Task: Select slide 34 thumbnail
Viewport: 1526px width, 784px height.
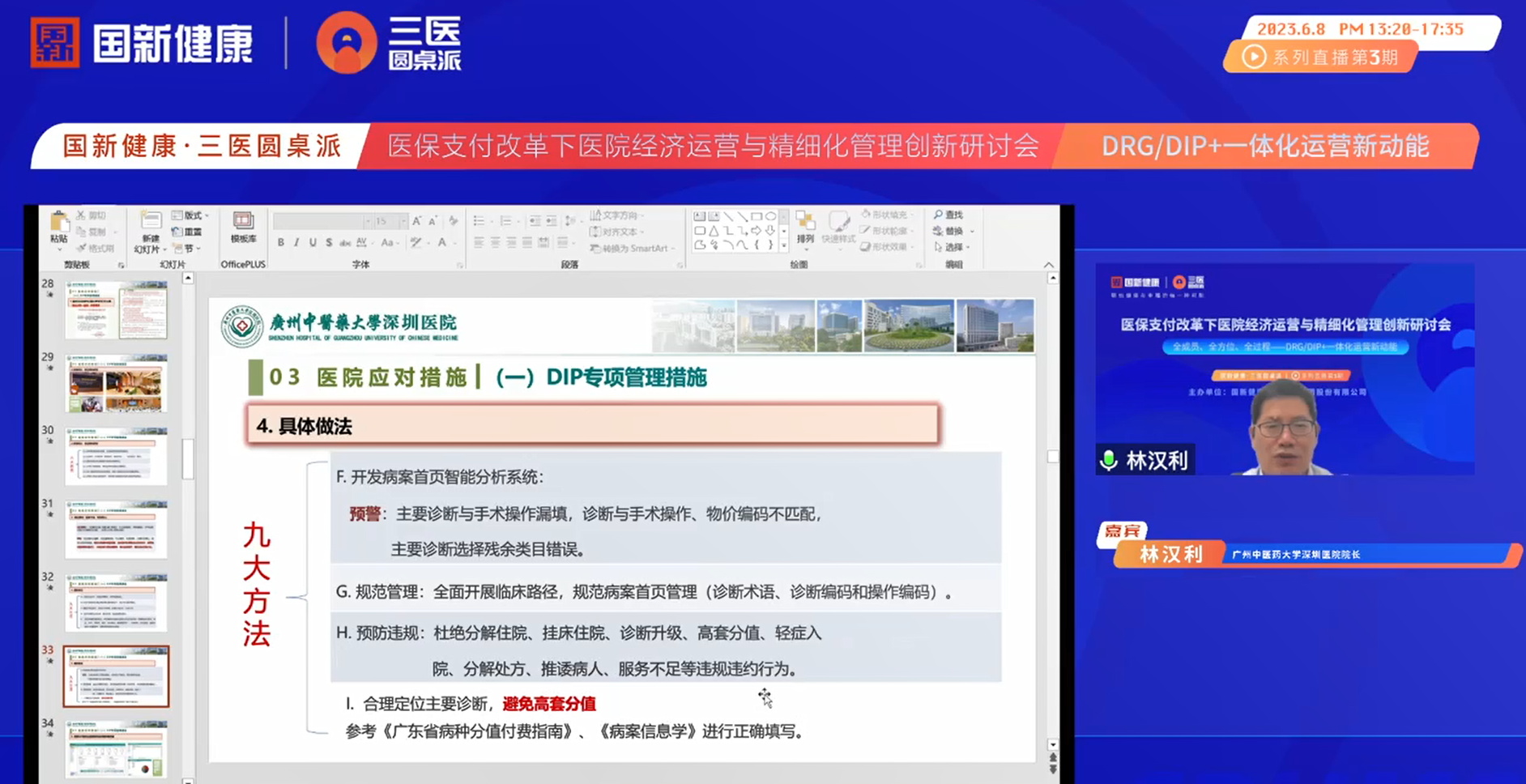Action: (x=117, y=749)
